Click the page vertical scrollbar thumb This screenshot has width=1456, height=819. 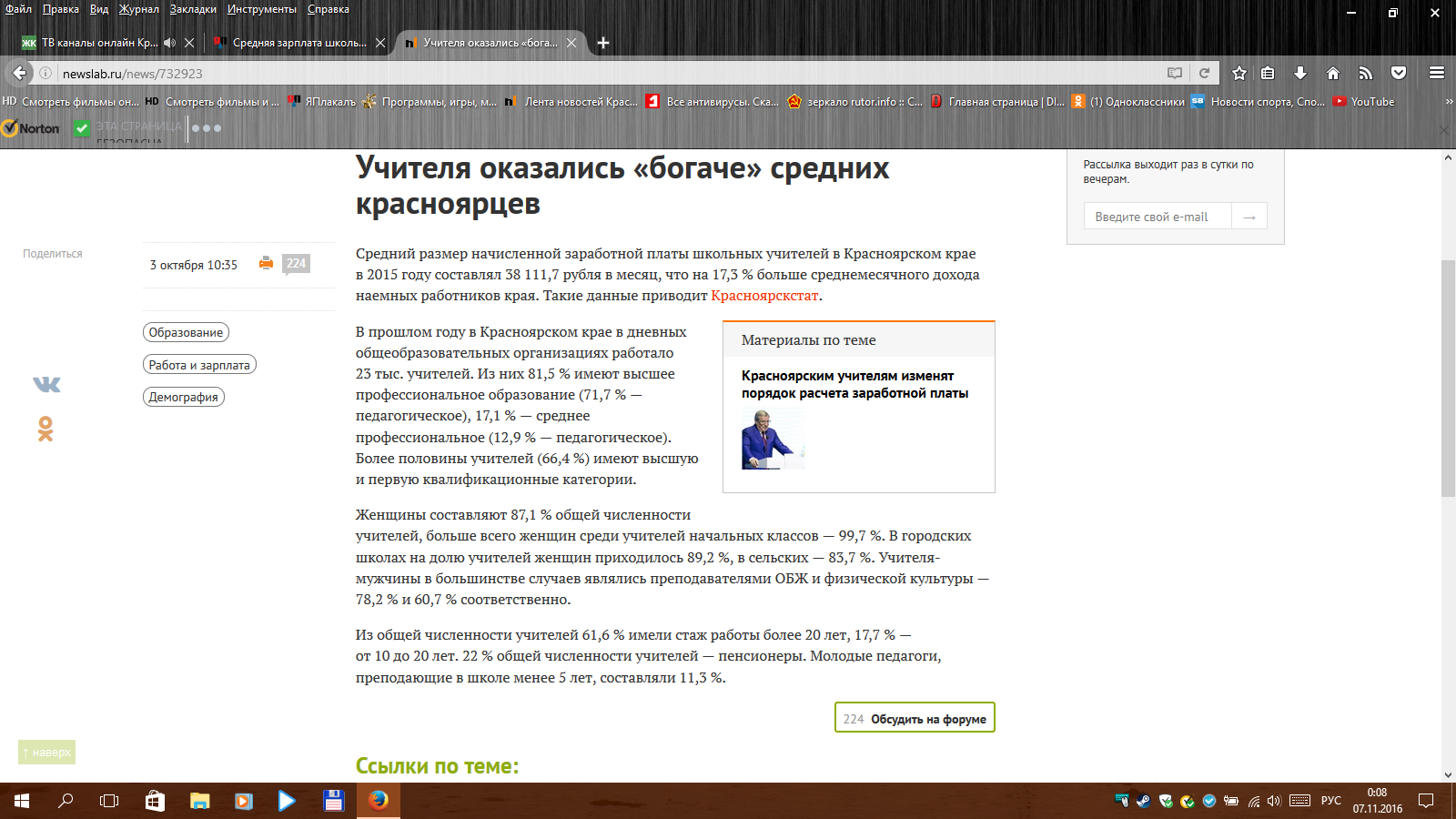[x=1448, y=378]
